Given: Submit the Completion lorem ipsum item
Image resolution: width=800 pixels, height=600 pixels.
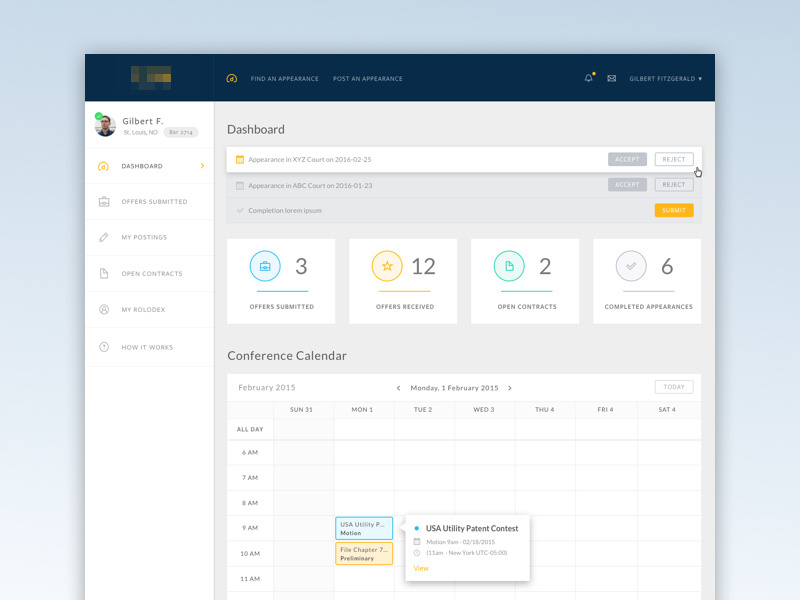Looking at the screenshot, I should pyautogui.click(x=674, y=210).
